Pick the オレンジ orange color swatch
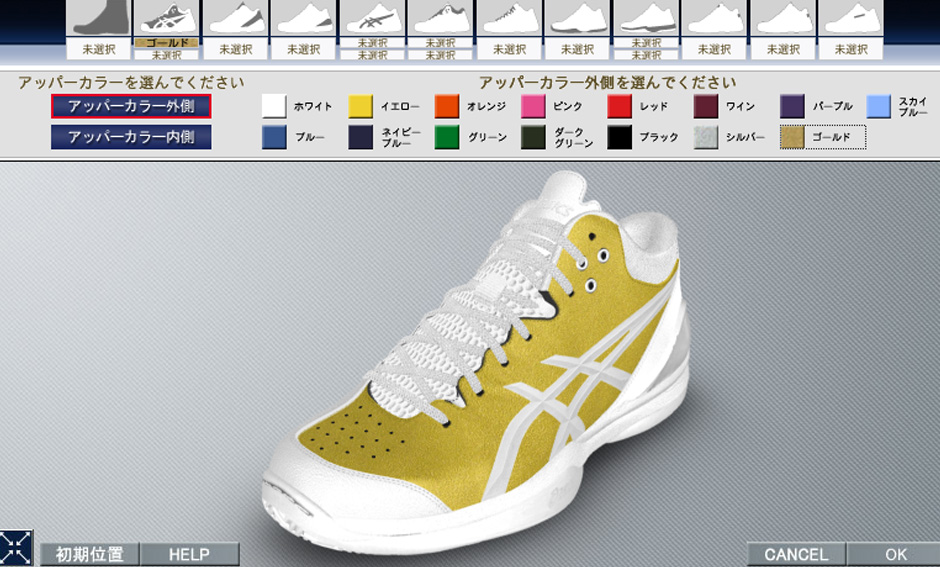Viewport: 940px width, 567px height. tap(447, 106)
